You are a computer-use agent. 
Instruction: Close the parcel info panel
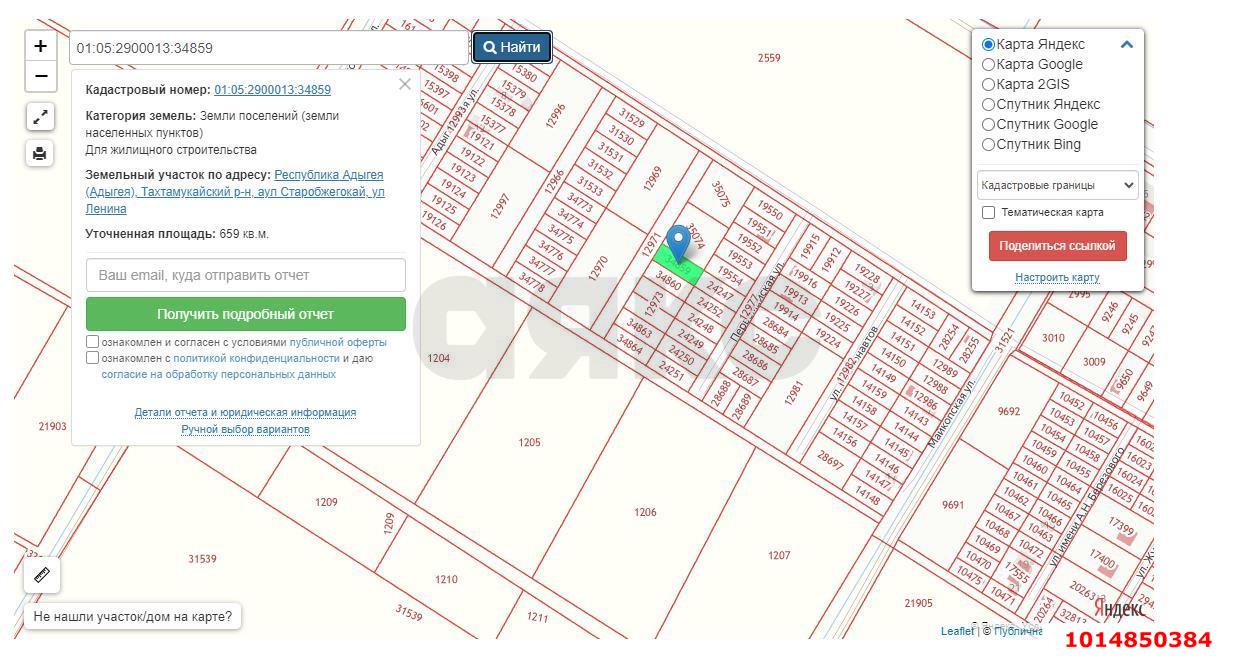point(404,85)
